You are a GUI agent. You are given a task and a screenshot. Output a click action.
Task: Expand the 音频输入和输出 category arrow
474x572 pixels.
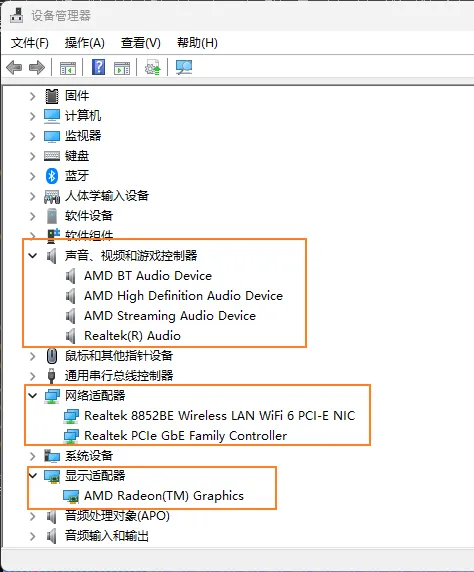[x=32, y=537]
